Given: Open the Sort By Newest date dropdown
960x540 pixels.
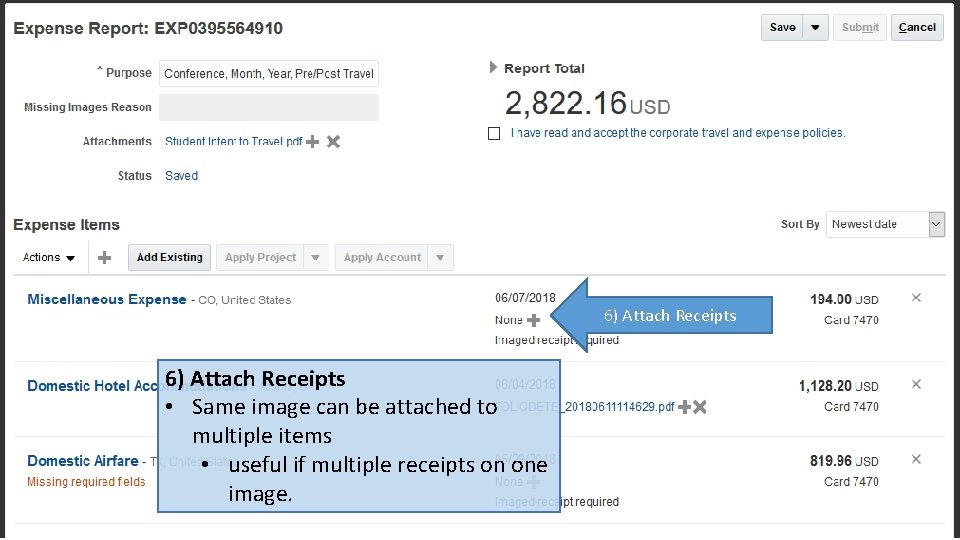Looking at the screenshot, I should pos(936,224).
